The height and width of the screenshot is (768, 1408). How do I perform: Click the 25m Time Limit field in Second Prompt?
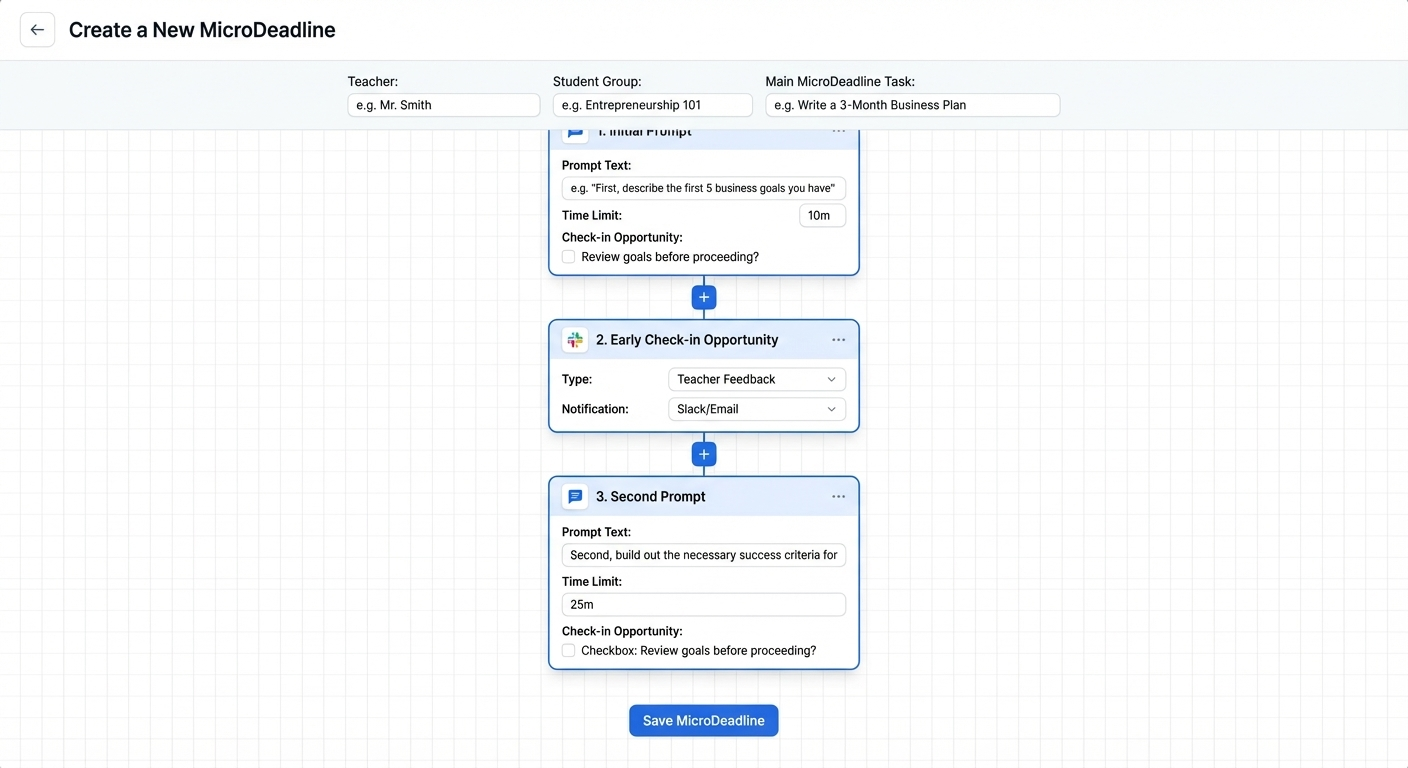point(703,604)
